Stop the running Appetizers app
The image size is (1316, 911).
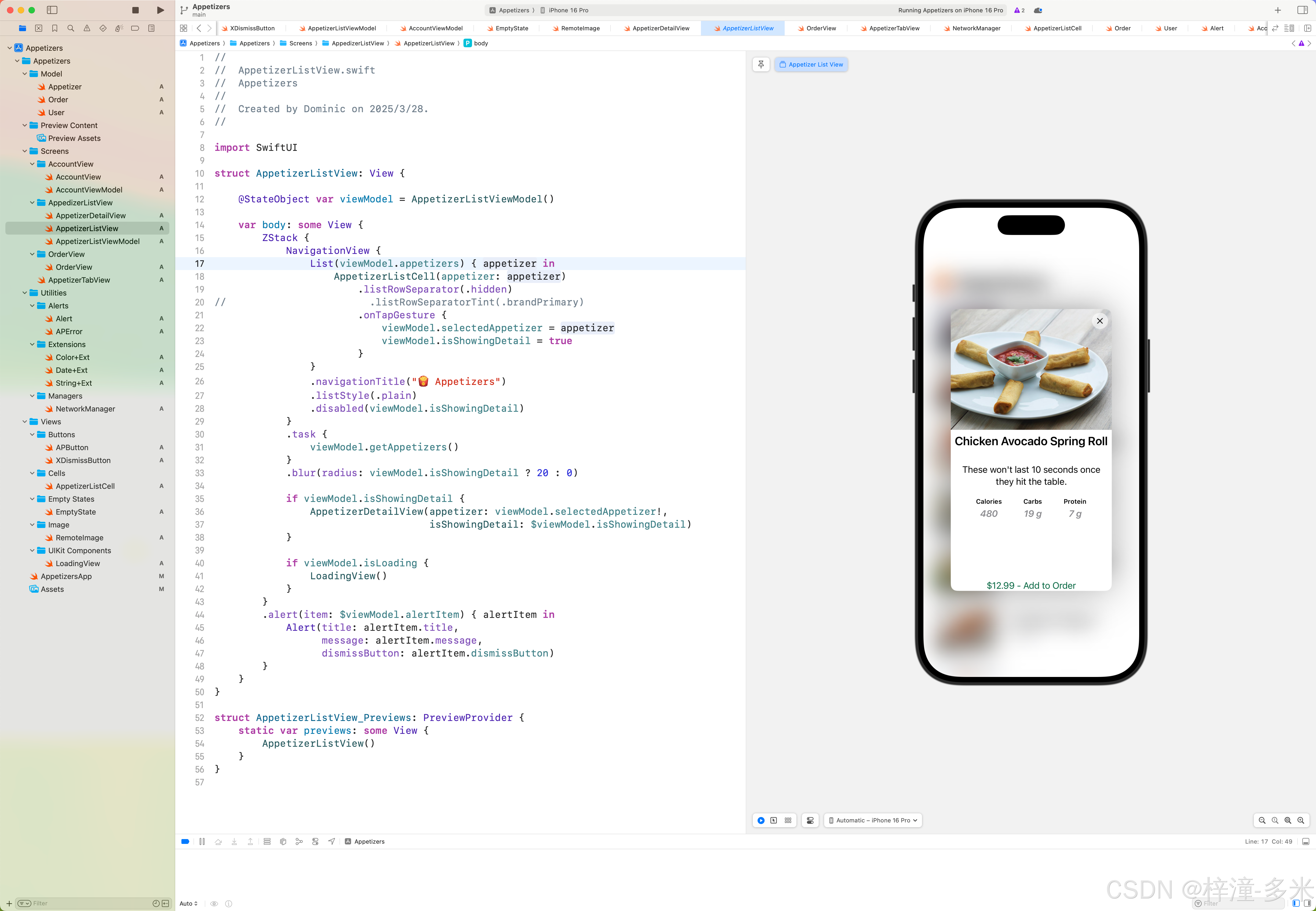pos(135,10)
